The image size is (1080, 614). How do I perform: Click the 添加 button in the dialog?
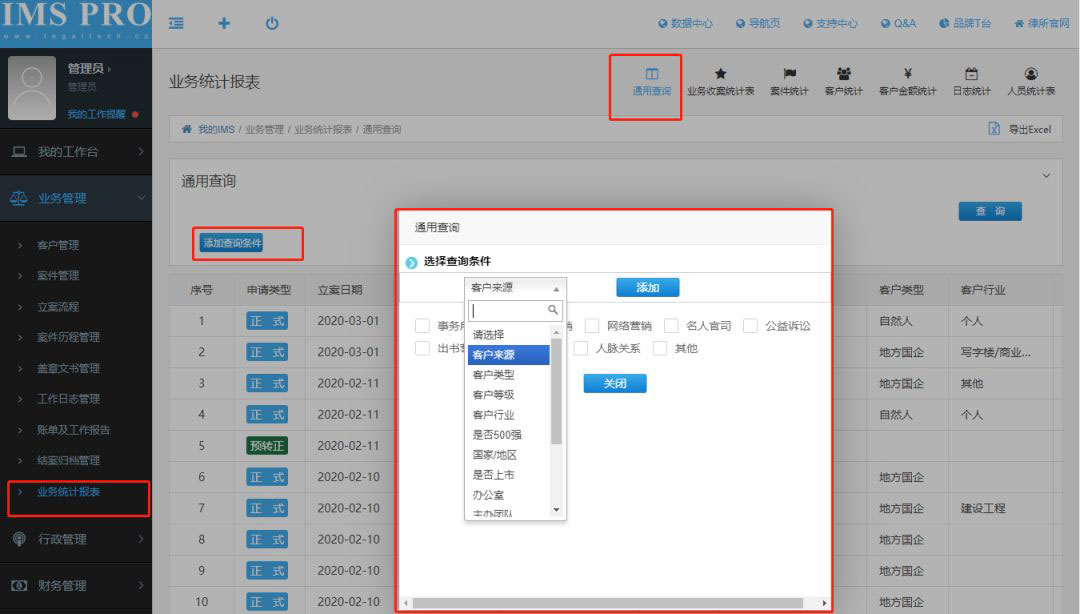[x=647, y=288]
